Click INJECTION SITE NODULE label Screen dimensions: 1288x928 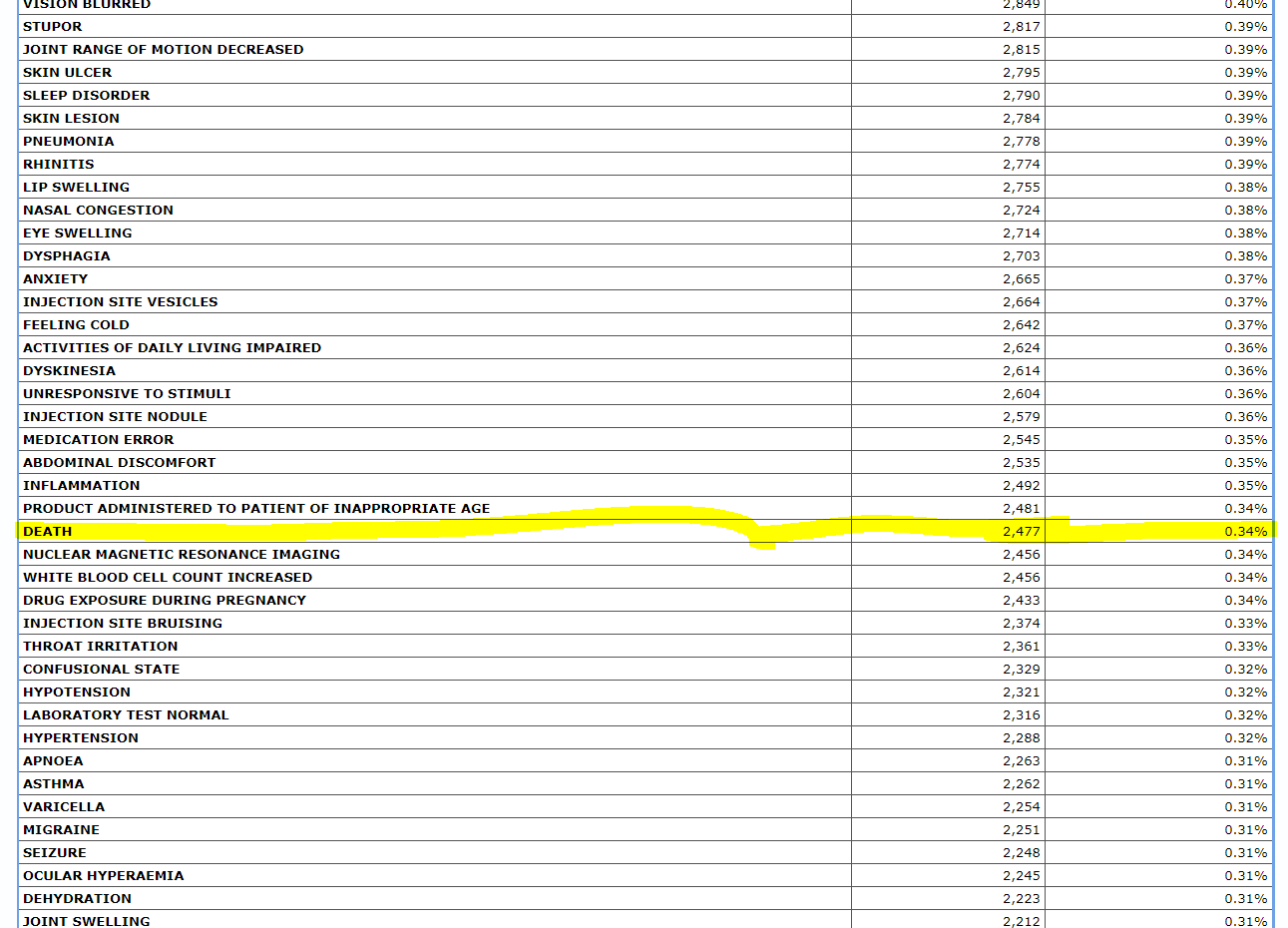point(116,417)
